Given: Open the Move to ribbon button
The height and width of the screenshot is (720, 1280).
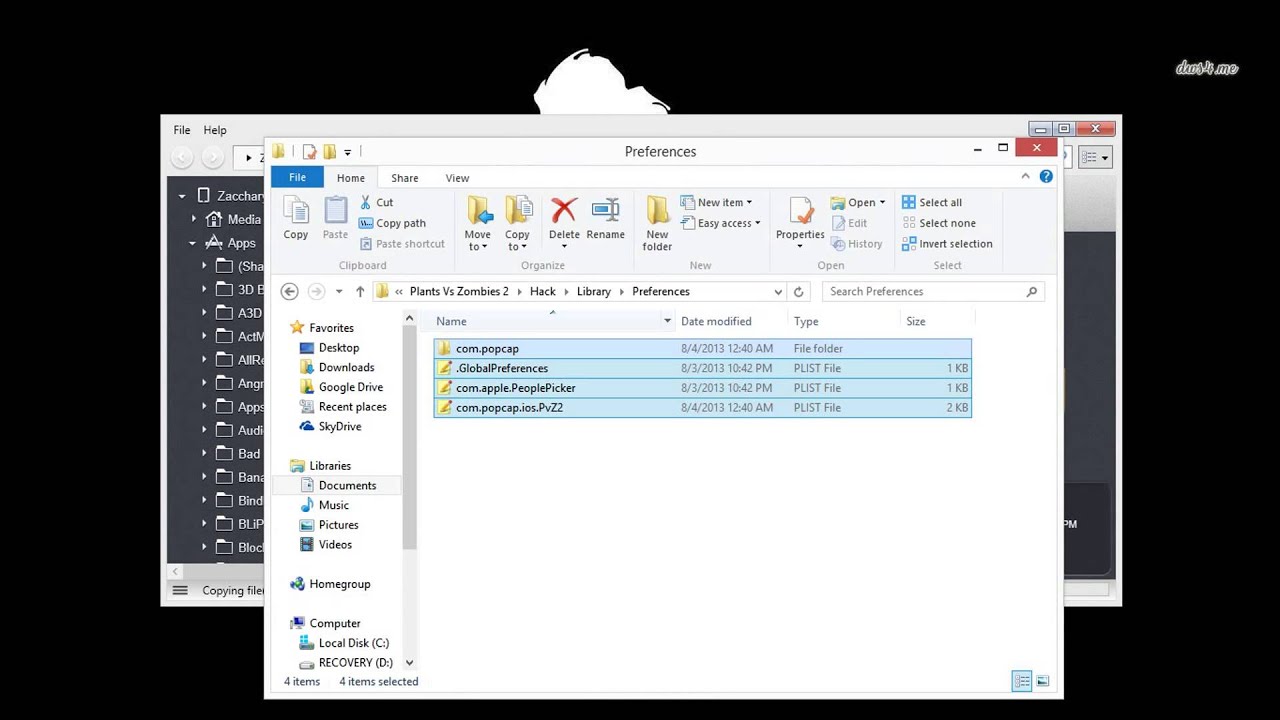Looking at the screenshot, I should [x=478, y=223].
